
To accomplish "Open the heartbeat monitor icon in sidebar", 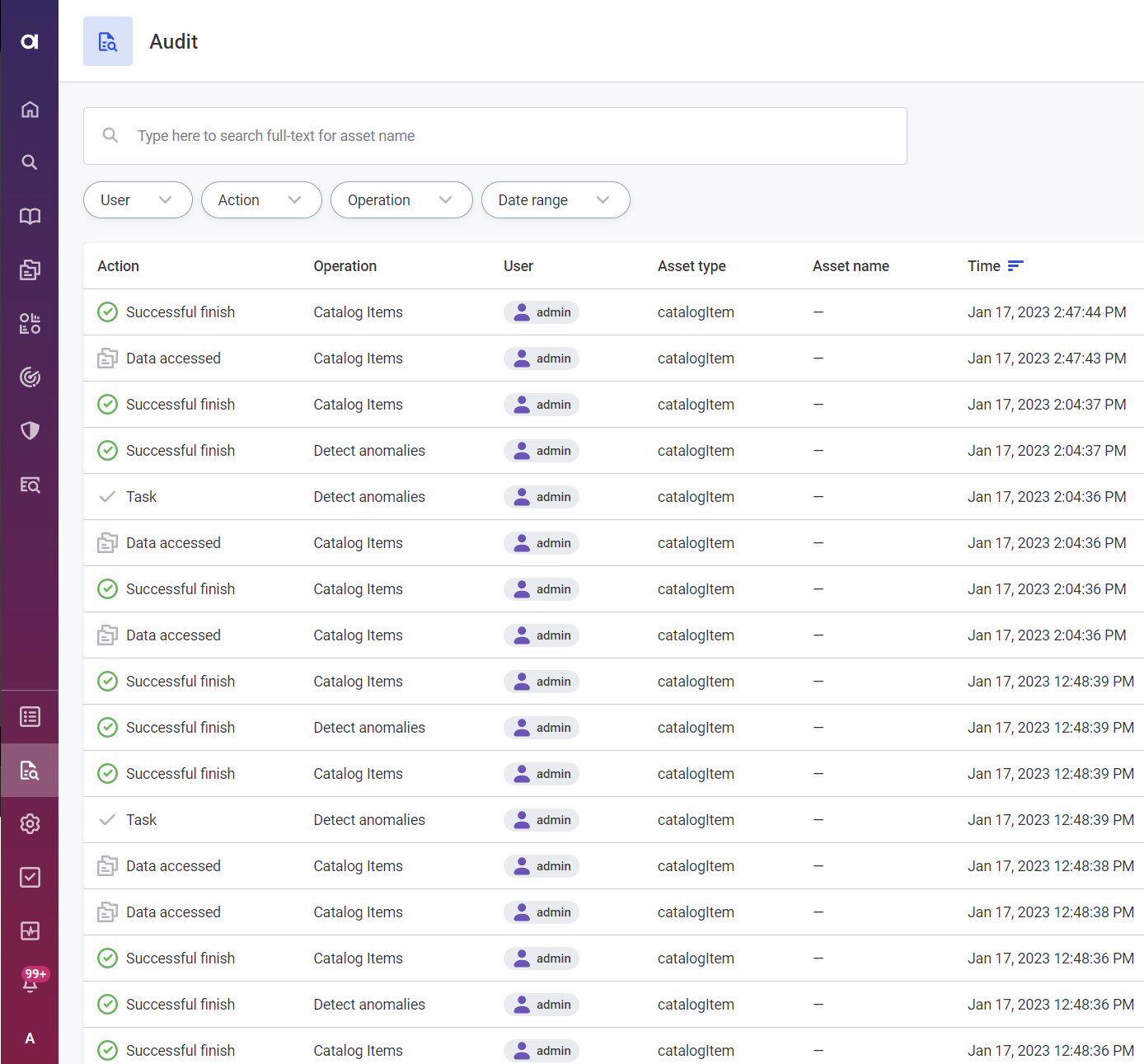I will pos(30,931).
